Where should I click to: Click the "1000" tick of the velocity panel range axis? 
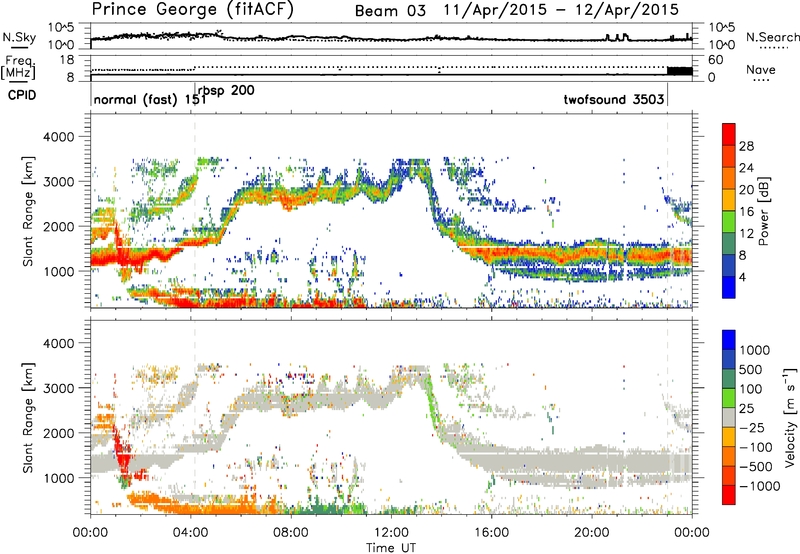click(59, 478)
